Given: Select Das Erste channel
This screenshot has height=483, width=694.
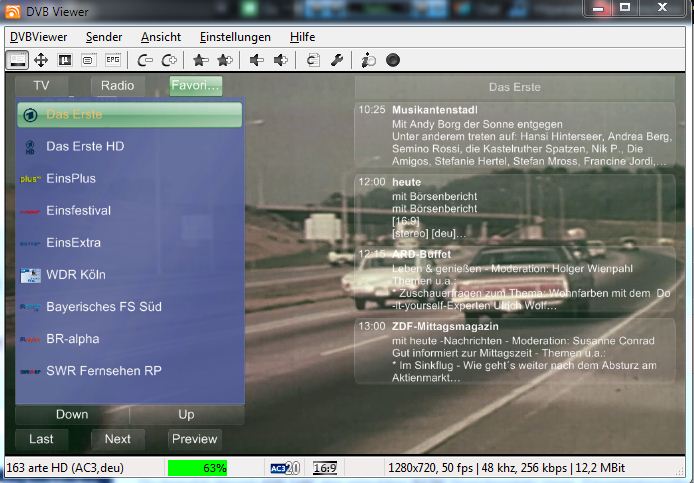Looking at the screenshot, I should [130, 115].
